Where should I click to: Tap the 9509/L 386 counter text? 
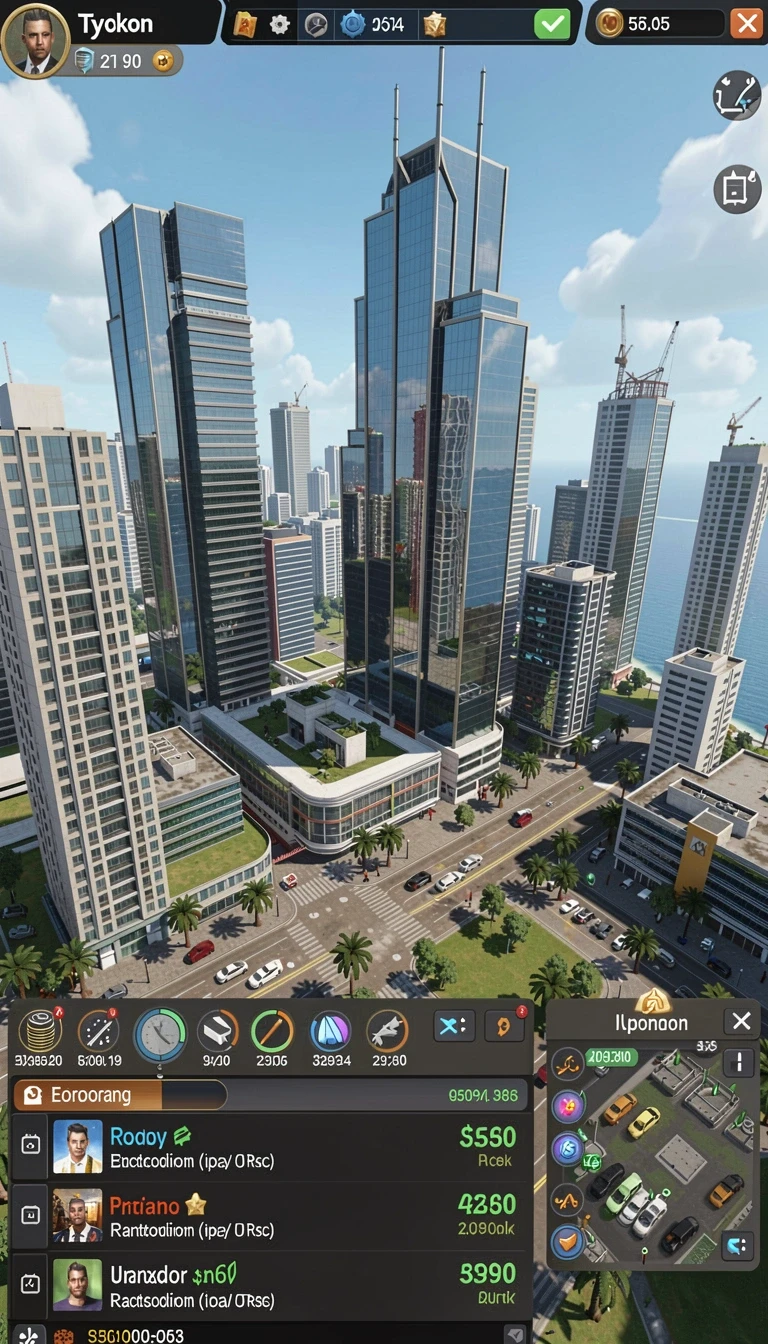[x=484, y=1095]
